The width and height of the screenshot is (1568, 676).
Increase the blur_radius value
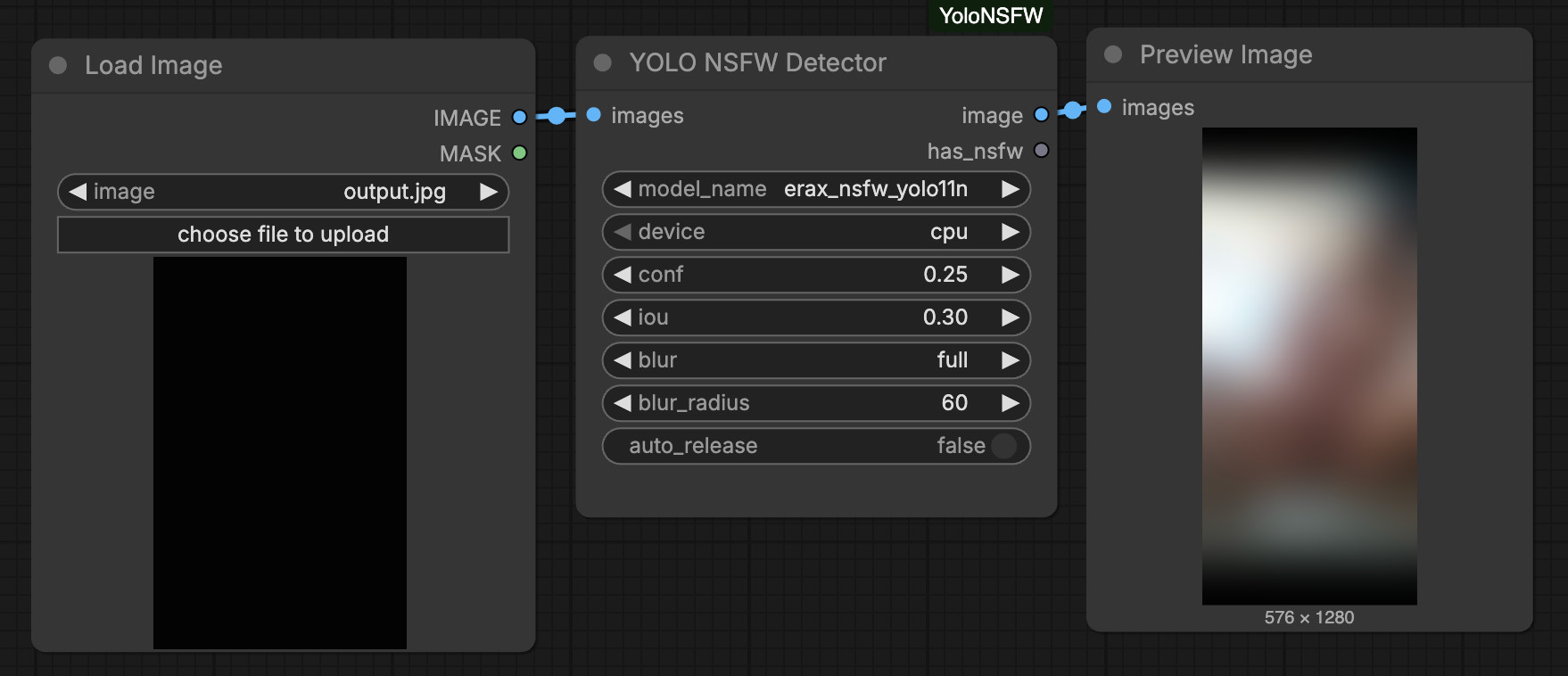click(1011, 403)
